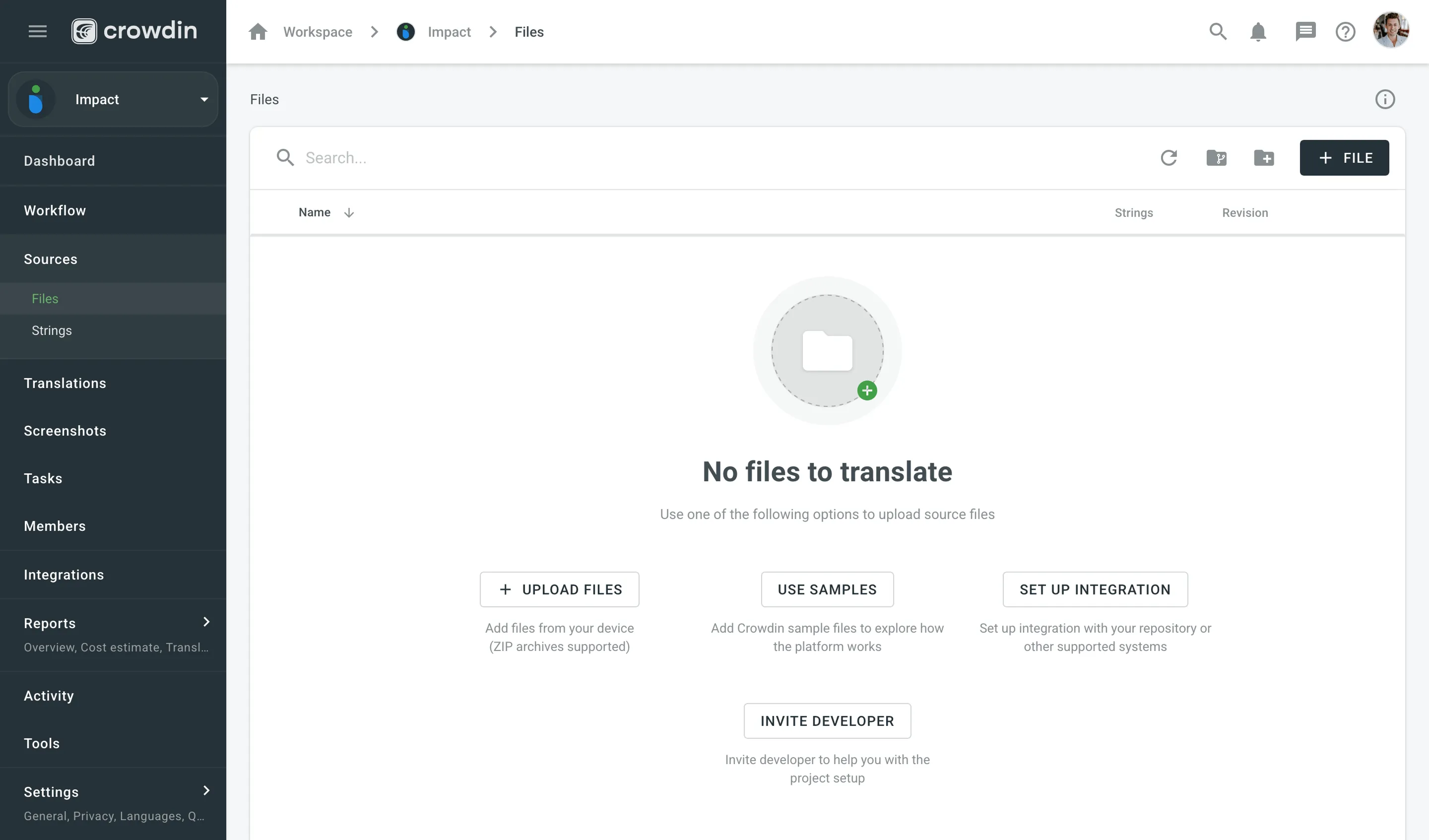This screenshot has height=840, width=1429.
Task: Select the user profile avatar
Action: coord(1393,30)
